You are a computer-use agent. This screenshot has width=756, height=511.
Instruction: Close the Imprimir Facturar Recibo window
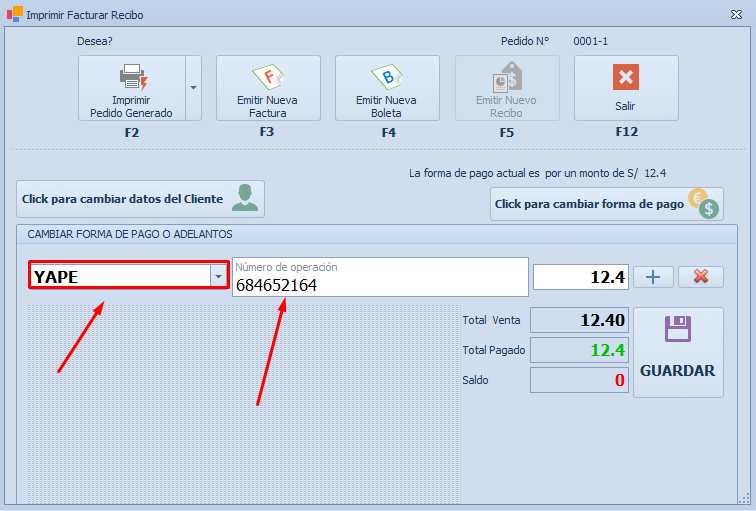[x=736, y=15]
